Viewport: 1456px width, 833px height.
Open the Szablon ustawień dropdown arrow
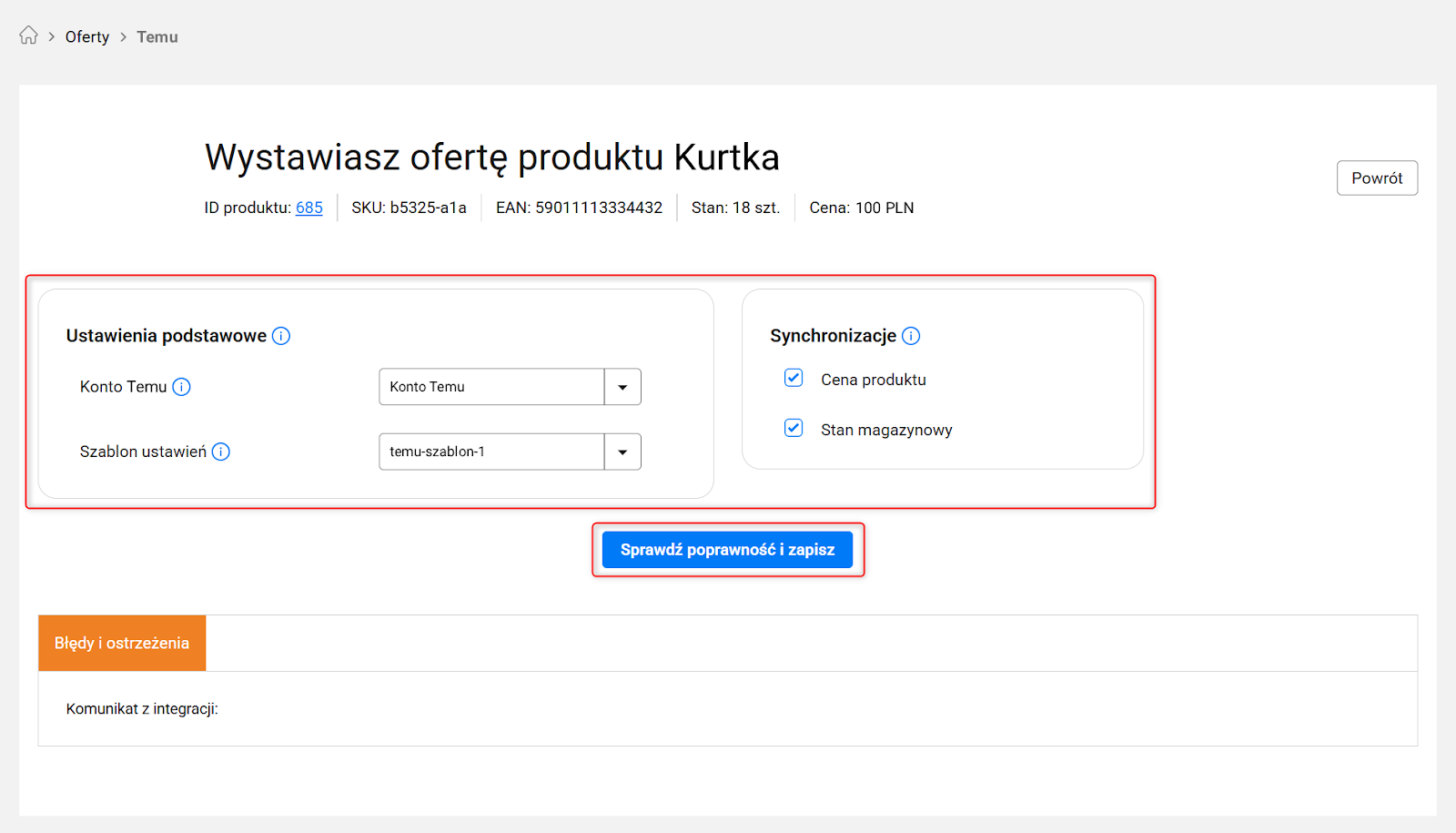tap(622, 452)
